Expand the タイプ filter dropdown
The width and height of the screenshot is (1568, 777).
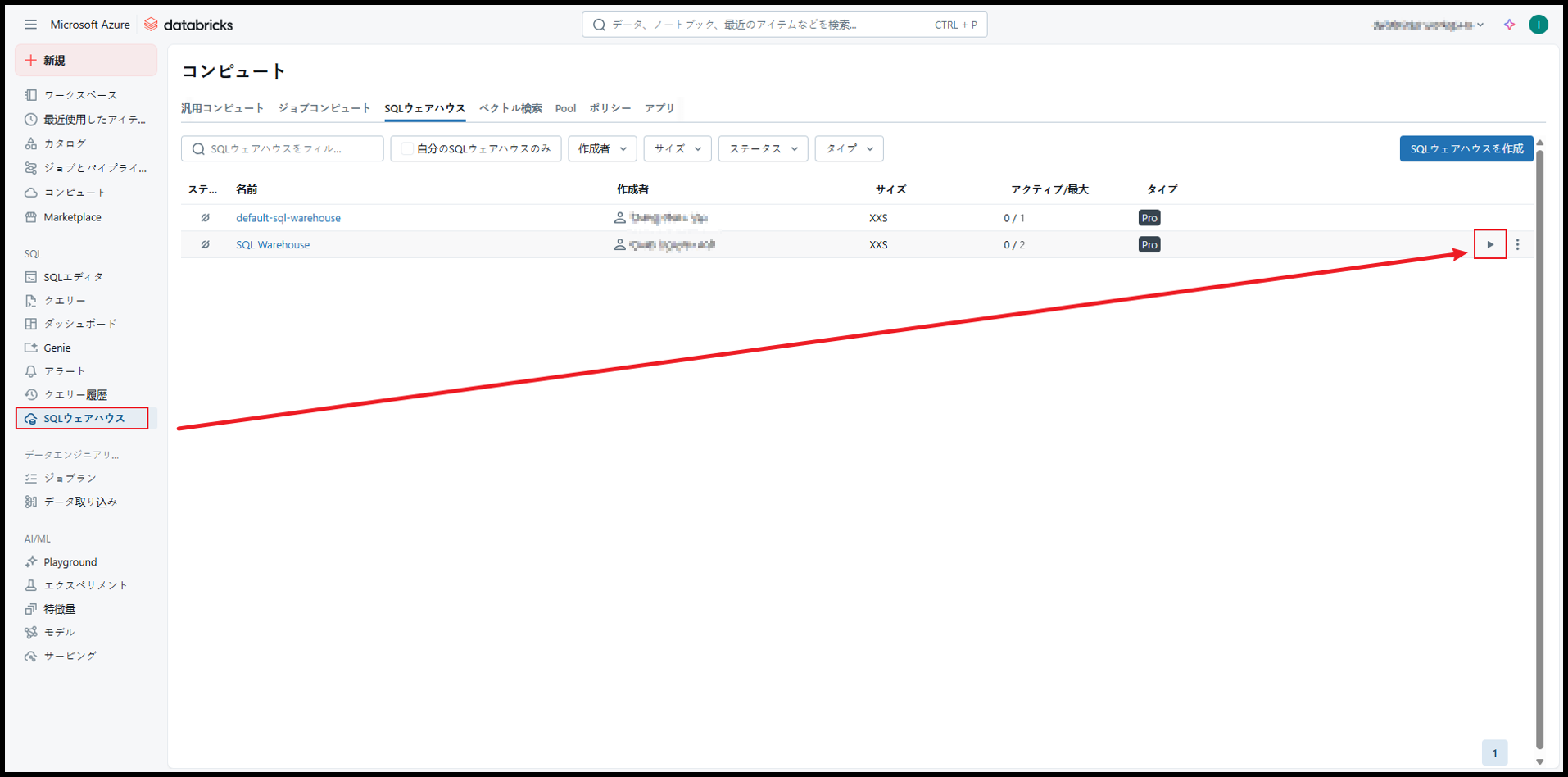(x=849, y=148)
